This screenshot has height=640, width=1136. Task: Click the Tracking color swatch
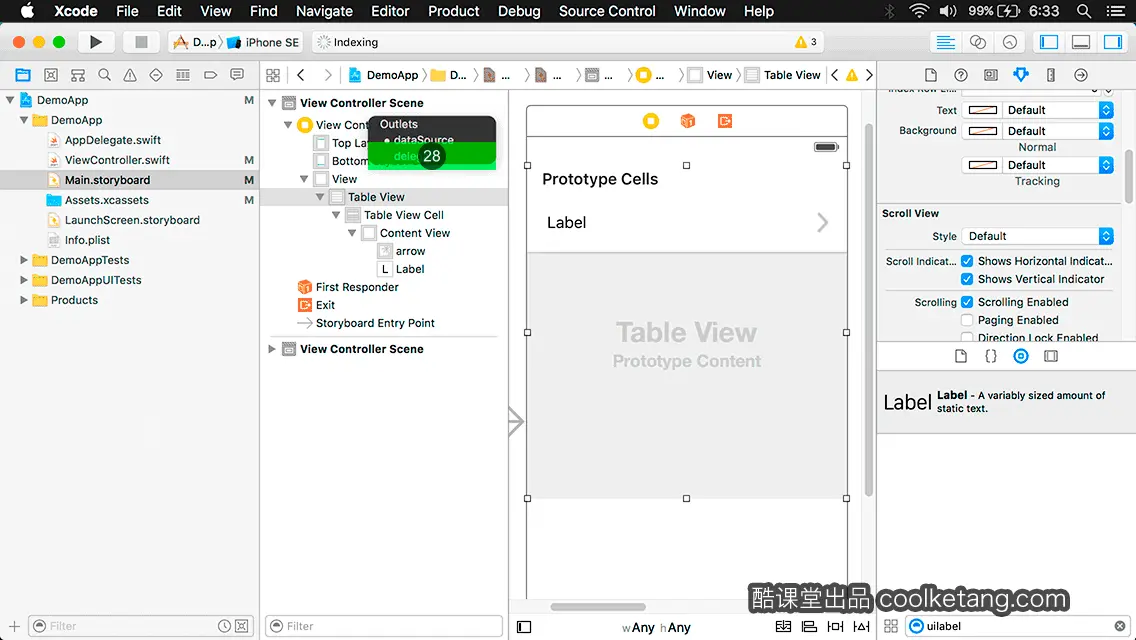click(982, 165)
